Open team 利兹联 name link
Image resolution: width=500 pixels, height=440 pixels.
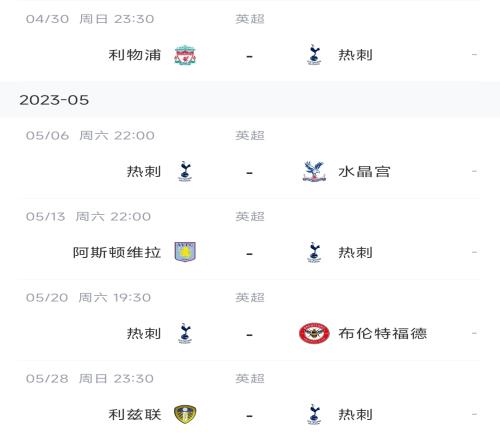pos(135,414)
